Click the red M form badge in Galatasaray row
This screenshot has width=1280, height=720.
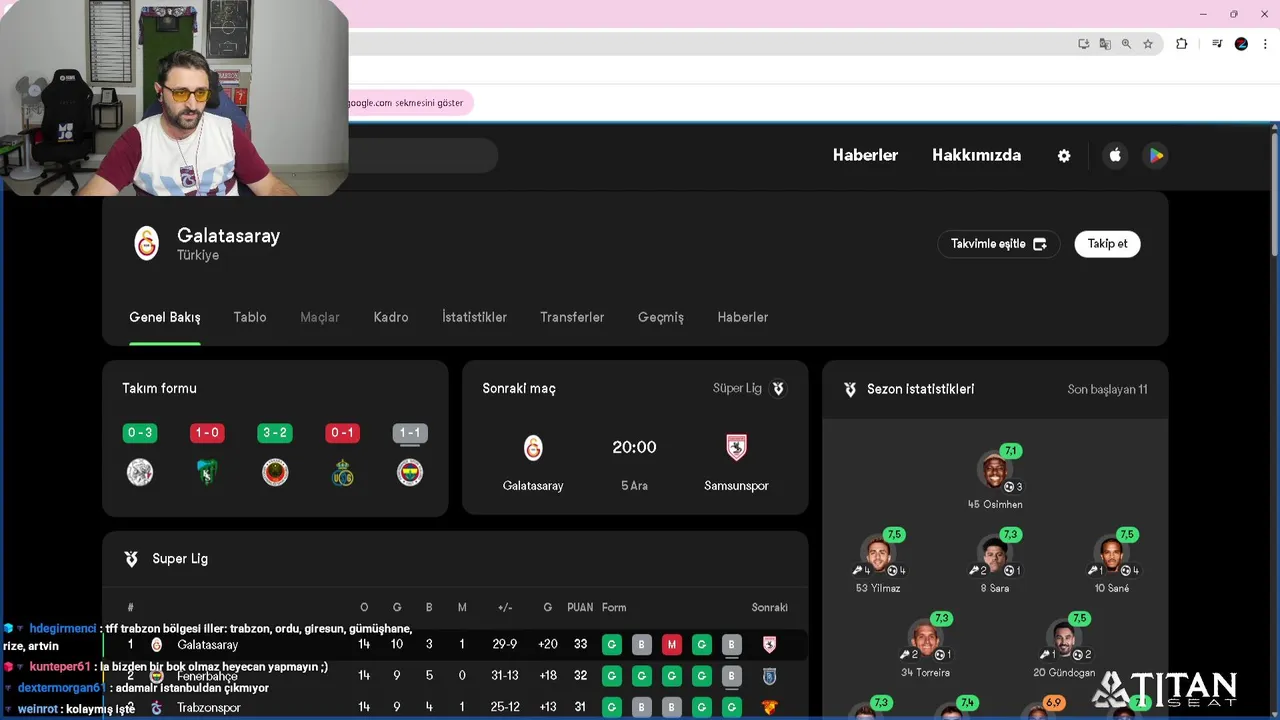[671, 645]
